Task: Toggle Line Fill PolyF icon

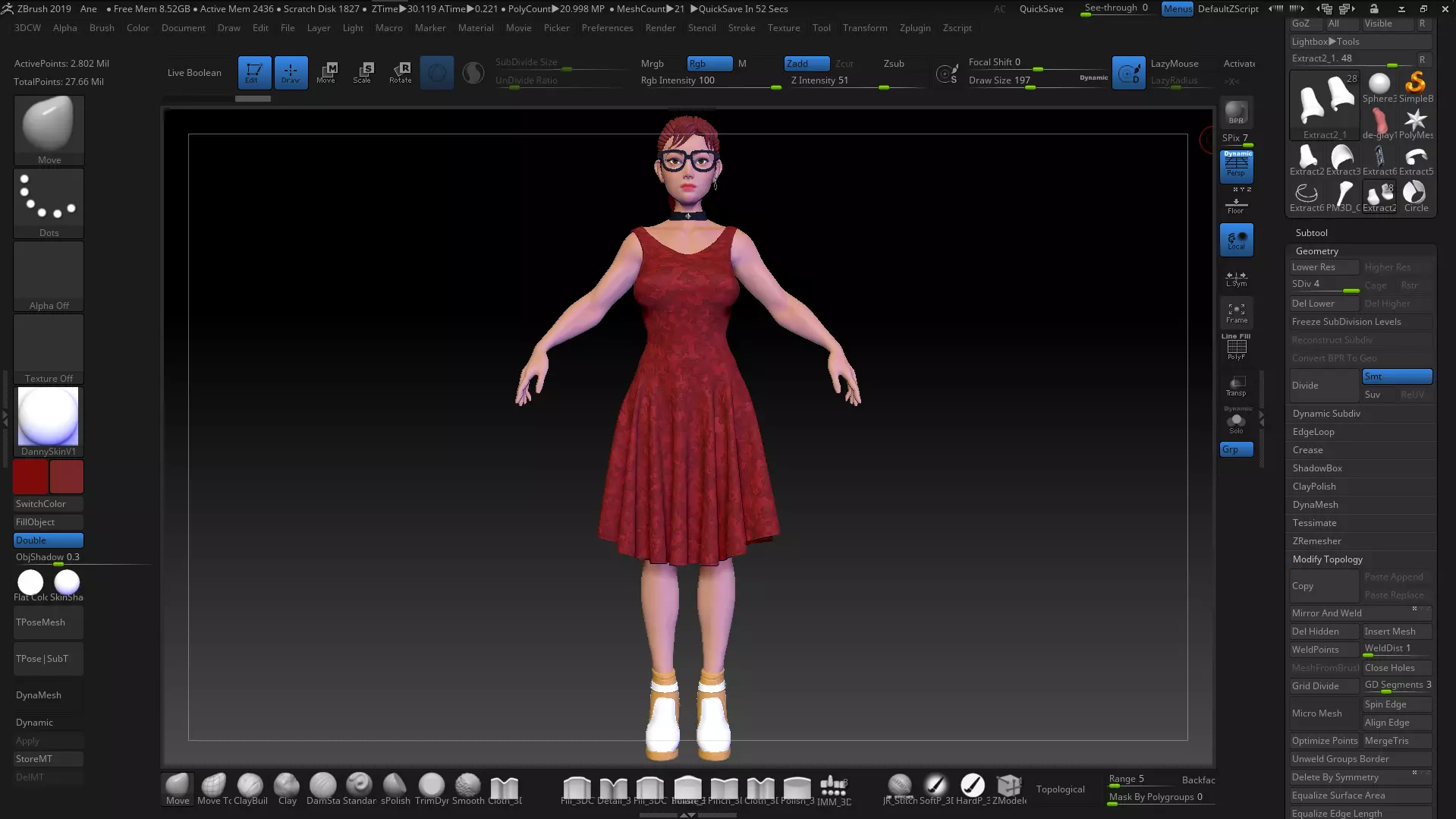Action: pos(1236,347)
